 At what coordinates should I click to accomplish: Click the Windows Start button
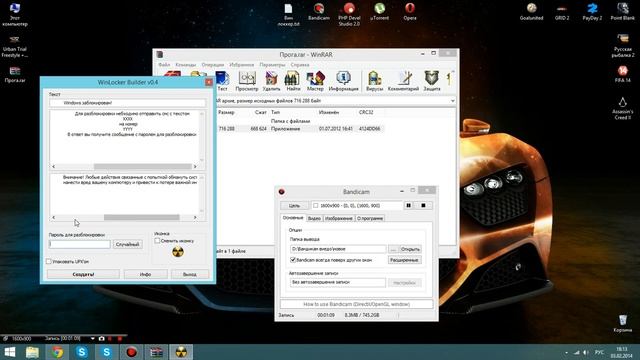[9, 352]
